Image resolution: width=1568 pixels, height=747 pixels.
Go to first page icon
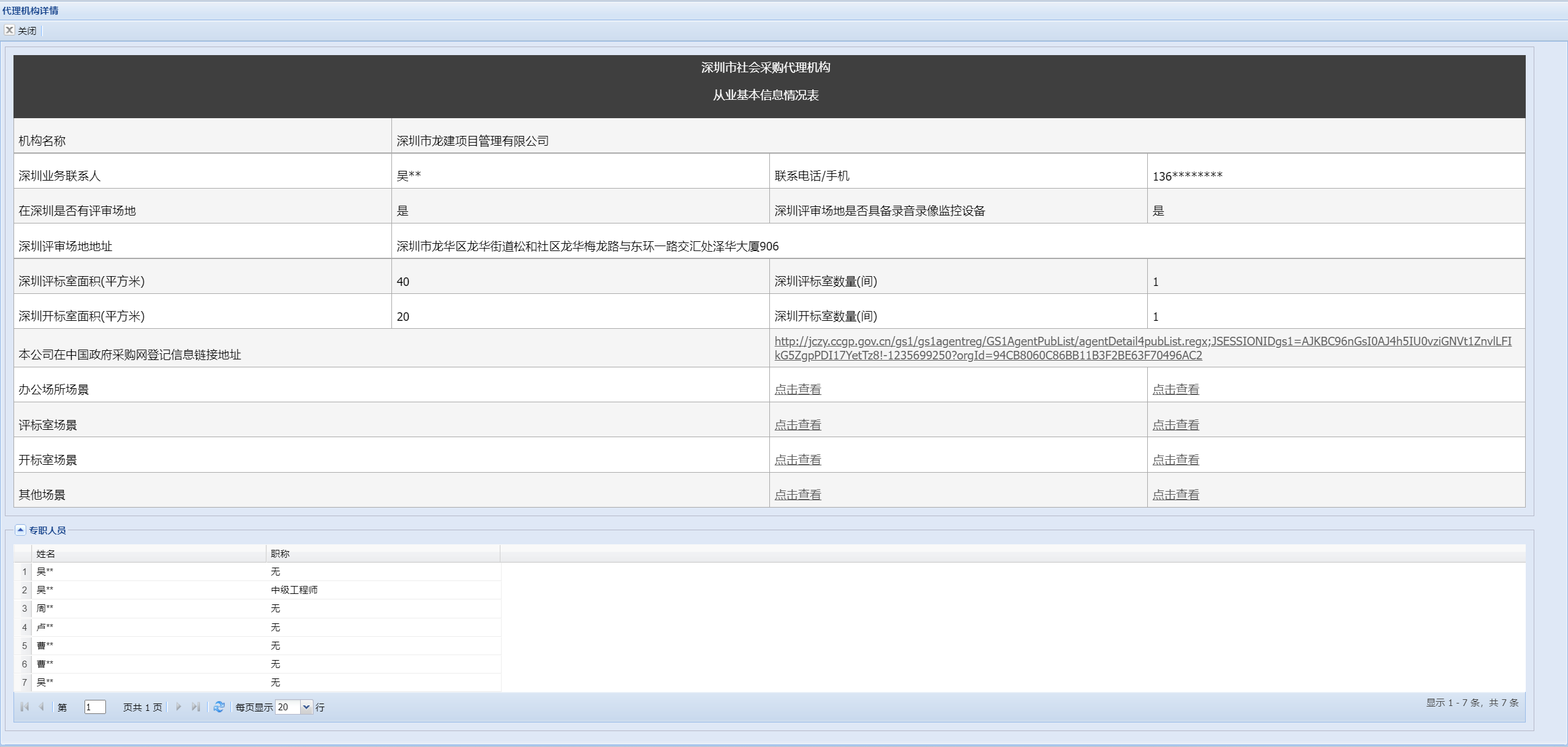24,707
